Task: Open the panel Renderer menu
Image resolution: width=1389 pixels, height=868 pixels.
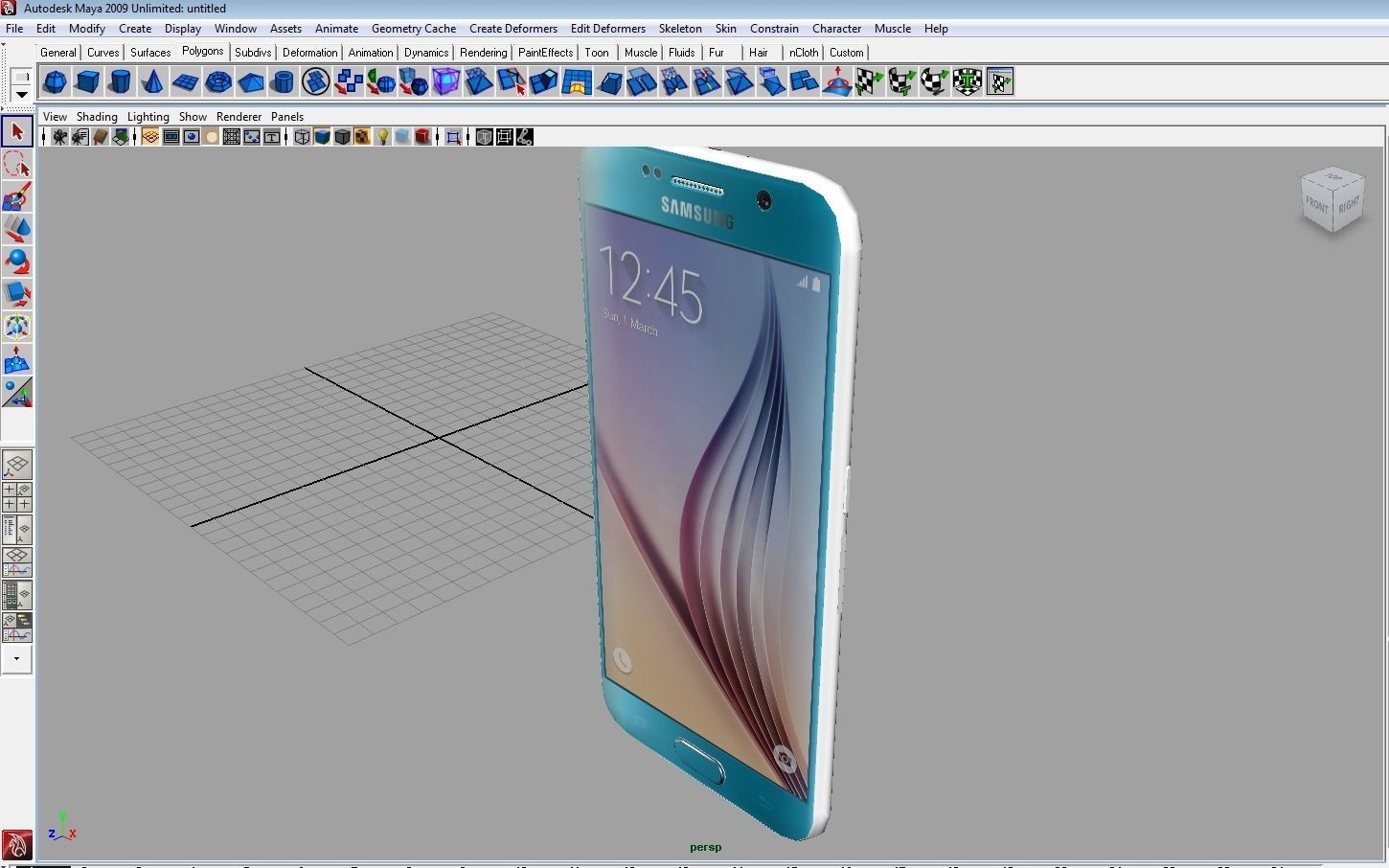Action: click(x=239, y=117)
